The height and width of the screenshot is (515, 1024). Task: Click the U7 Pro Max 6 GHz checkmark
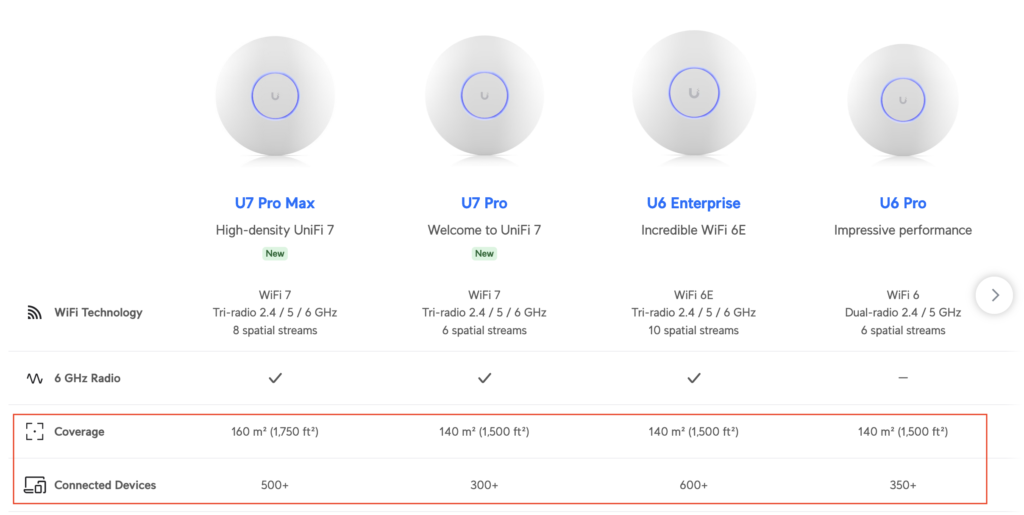275,378
